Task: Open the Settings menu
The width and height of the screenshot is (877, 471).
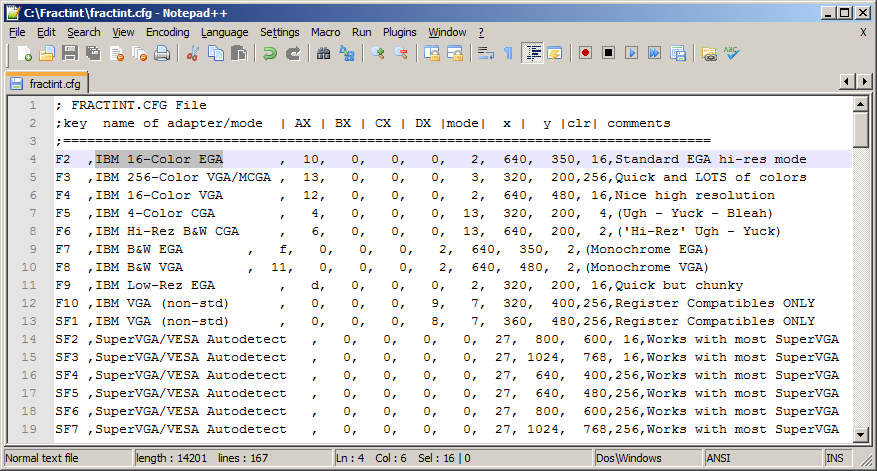Action: tap(280, 32)
